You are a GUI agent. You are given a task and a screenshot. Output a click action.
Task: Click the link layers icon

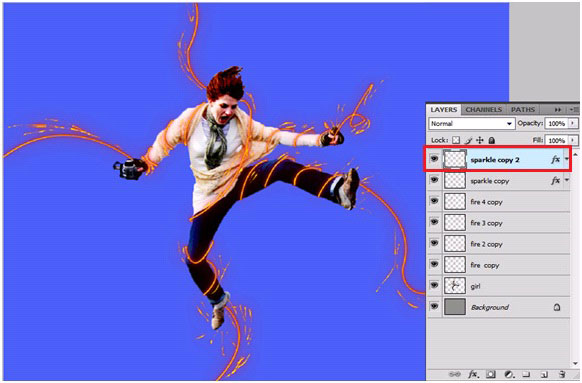point(455,374)
